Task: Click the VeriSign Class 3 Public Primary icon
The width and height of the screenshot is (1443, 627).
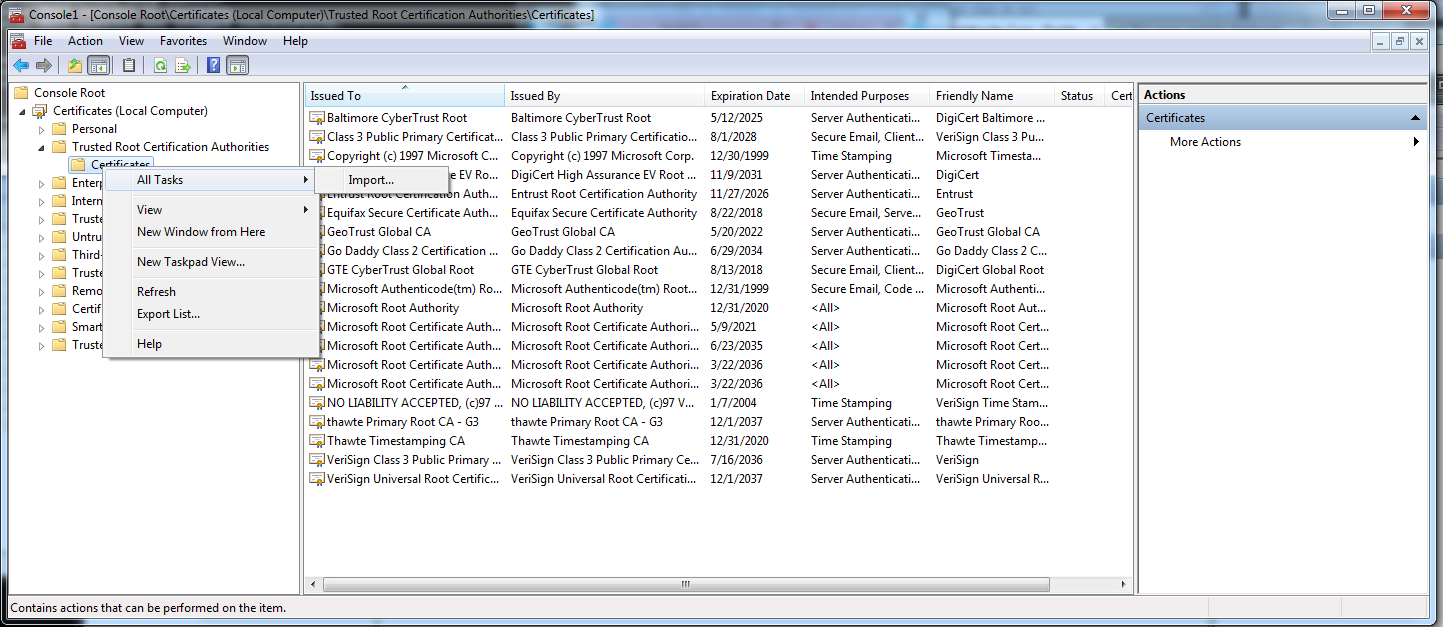Action: pos(317,460)
